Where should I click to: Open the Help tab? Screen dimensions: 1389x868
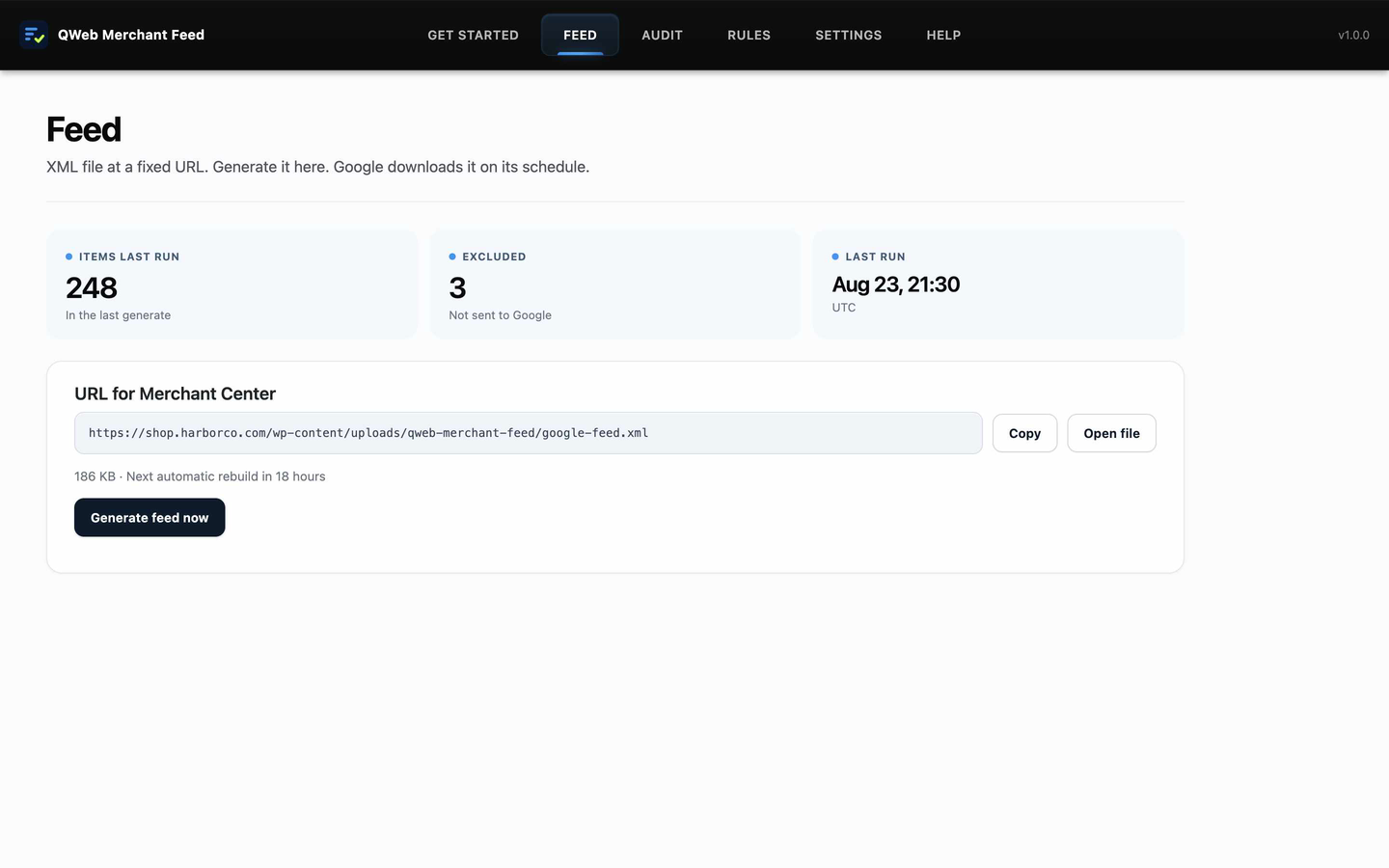click(x=943, y=35)
